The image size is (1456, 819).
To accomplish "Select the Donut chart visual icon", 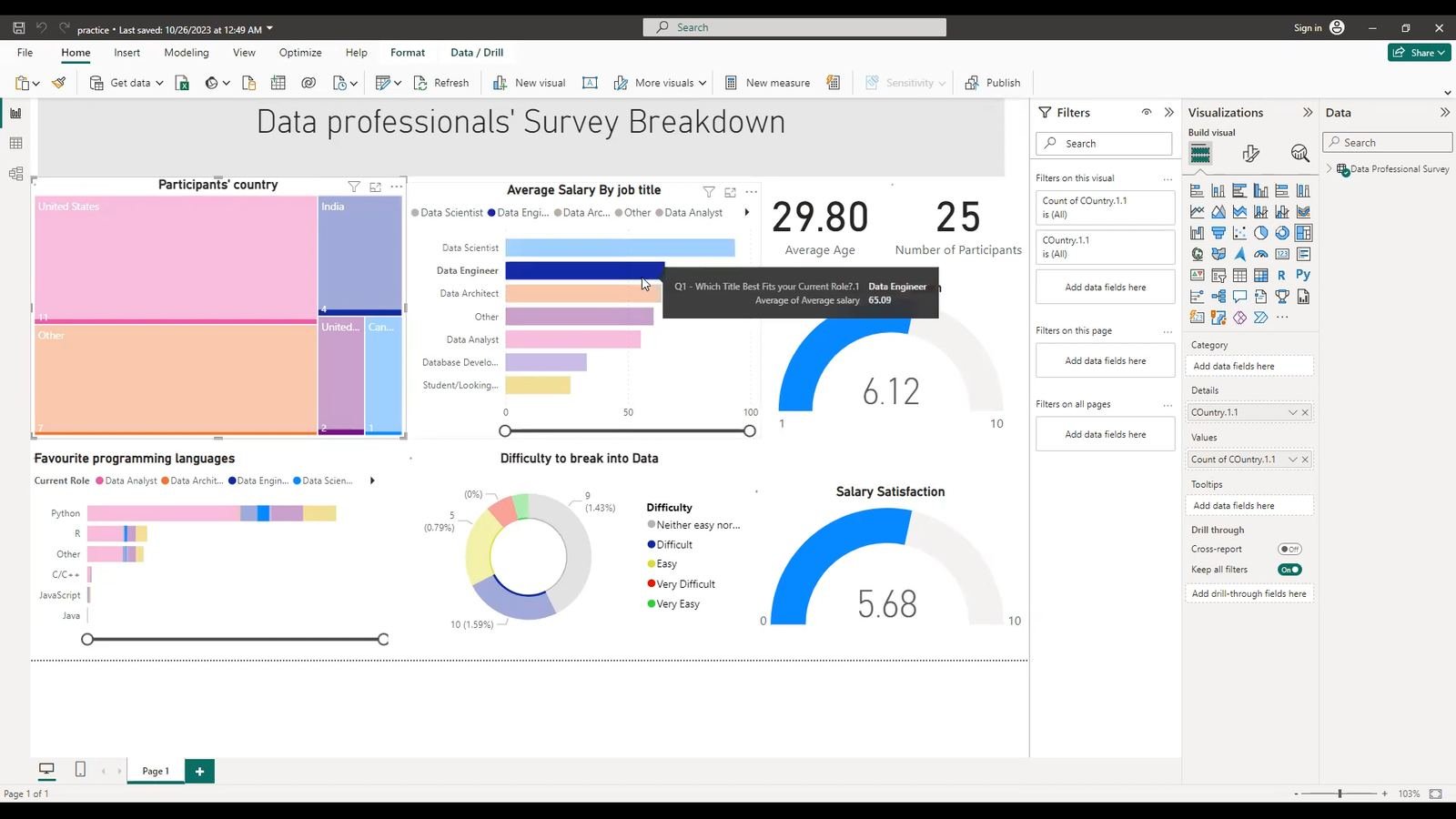I will [1281, 233].
